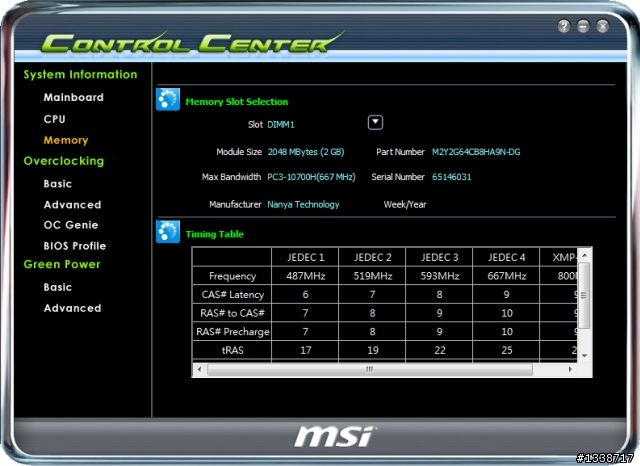The image size is (640, 466).
Task: Click the tRAS value 17
Action: 305,350
